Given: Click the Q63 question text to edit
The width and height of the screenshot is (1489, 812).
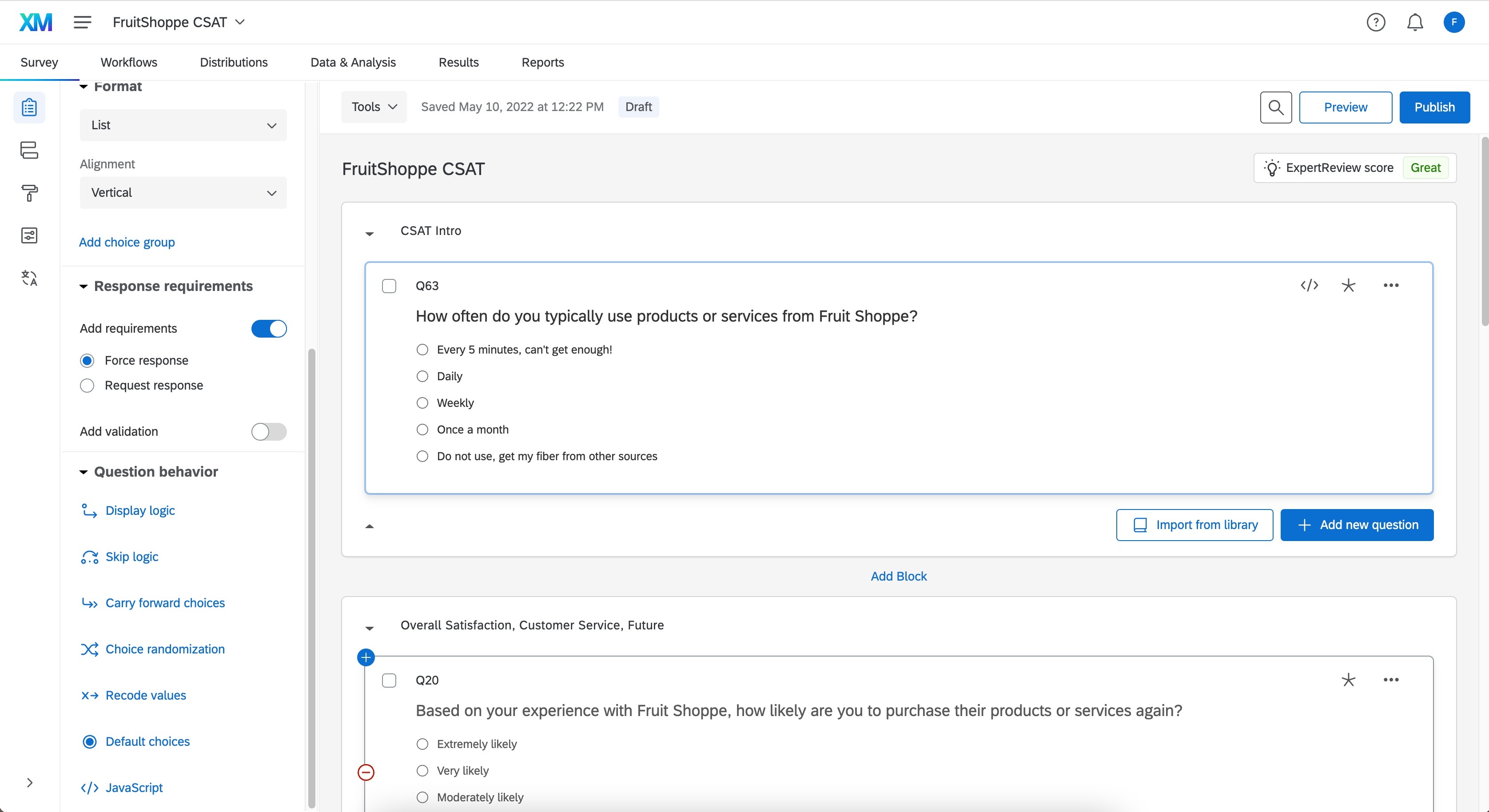Looking at the screenshot, I should (x=666, y=316).
